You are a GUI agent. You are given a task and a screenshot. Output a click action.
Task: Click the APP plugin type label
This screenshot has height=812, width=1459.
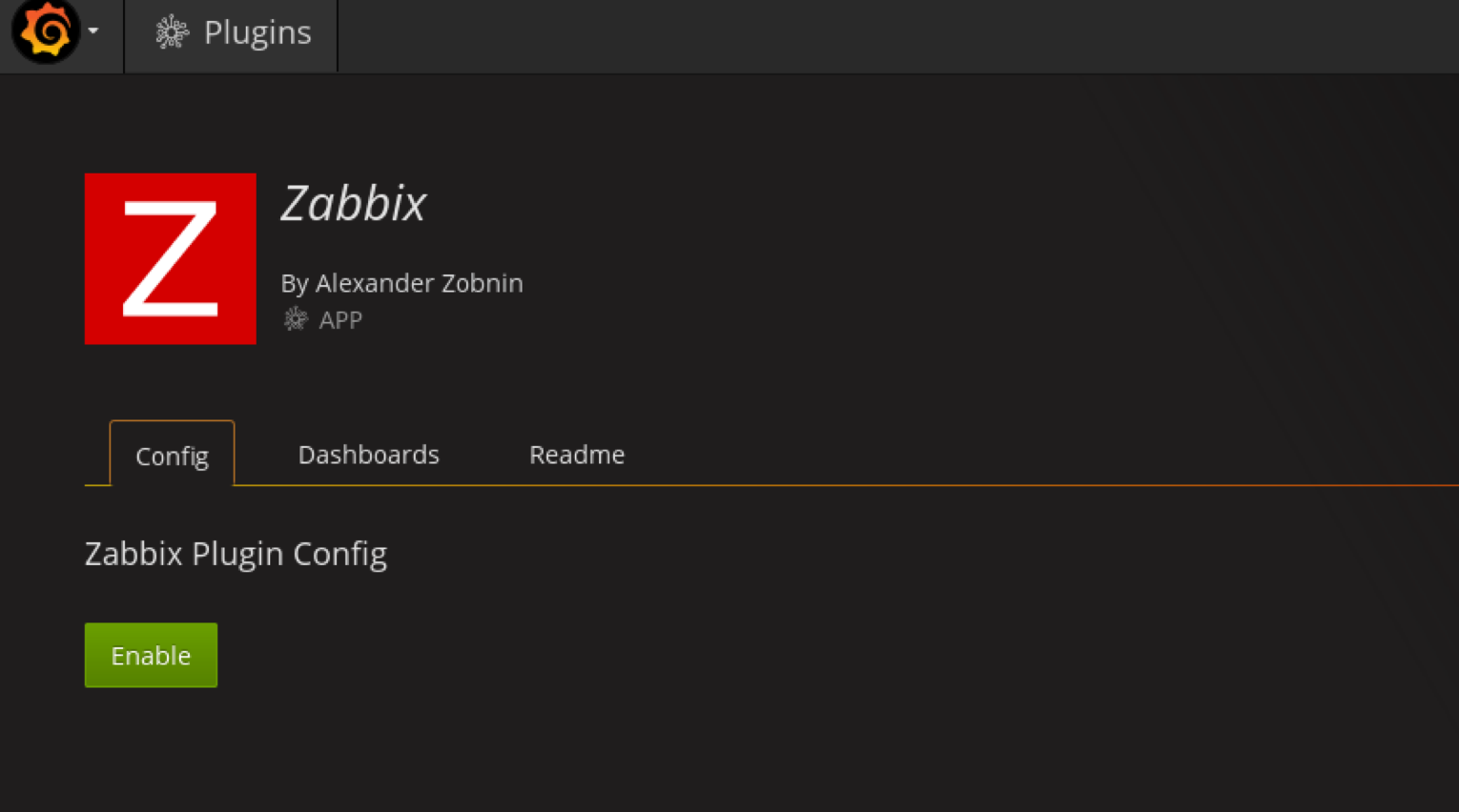pyautogui.click(x=340, y=320)
